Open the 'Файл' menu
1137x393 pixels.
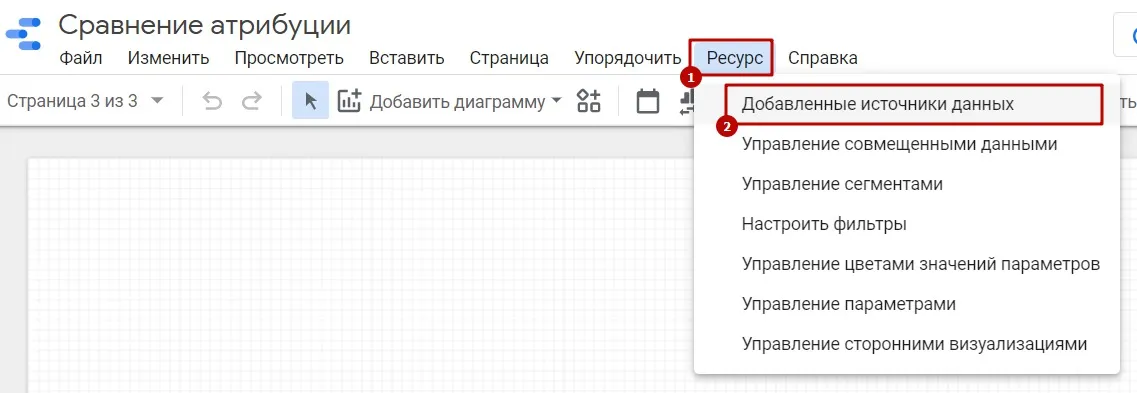pyautogui.click(x=80, y=58)
